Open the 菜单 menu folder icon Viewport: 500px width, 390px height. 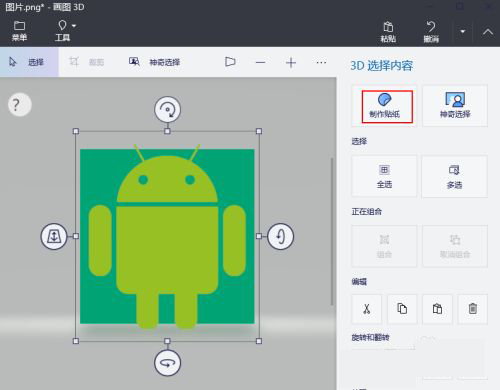coord(19,26)
